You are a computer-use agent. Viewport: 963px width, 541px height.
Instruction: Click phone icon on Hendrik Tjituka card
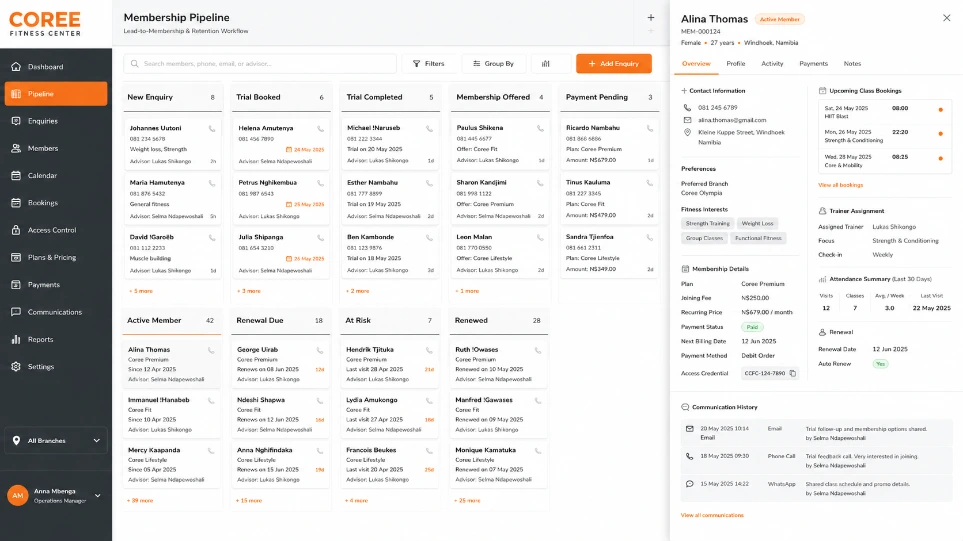429,351
